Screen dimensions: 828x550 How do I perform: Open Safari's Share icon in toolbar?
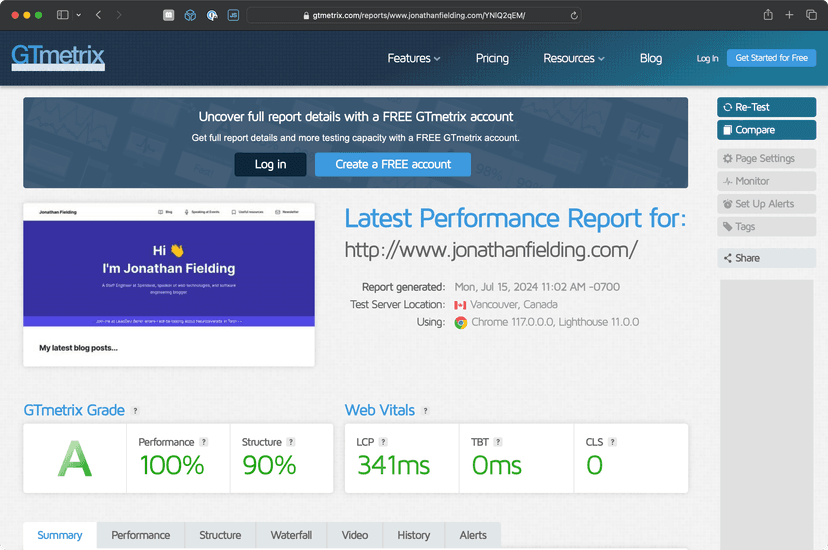click(x=768, y=15)
